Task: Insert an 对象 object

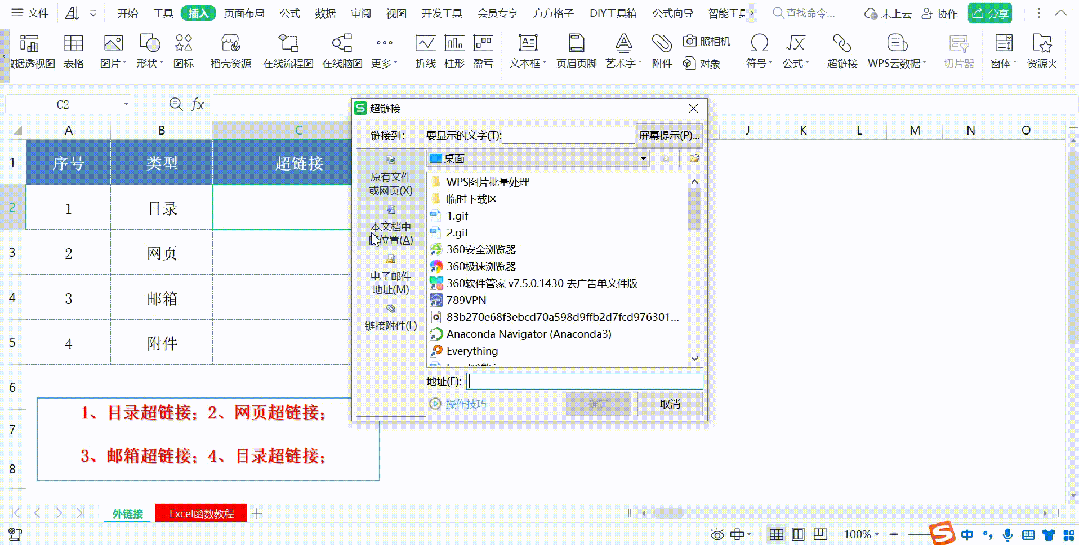Action: click(702, 63)
